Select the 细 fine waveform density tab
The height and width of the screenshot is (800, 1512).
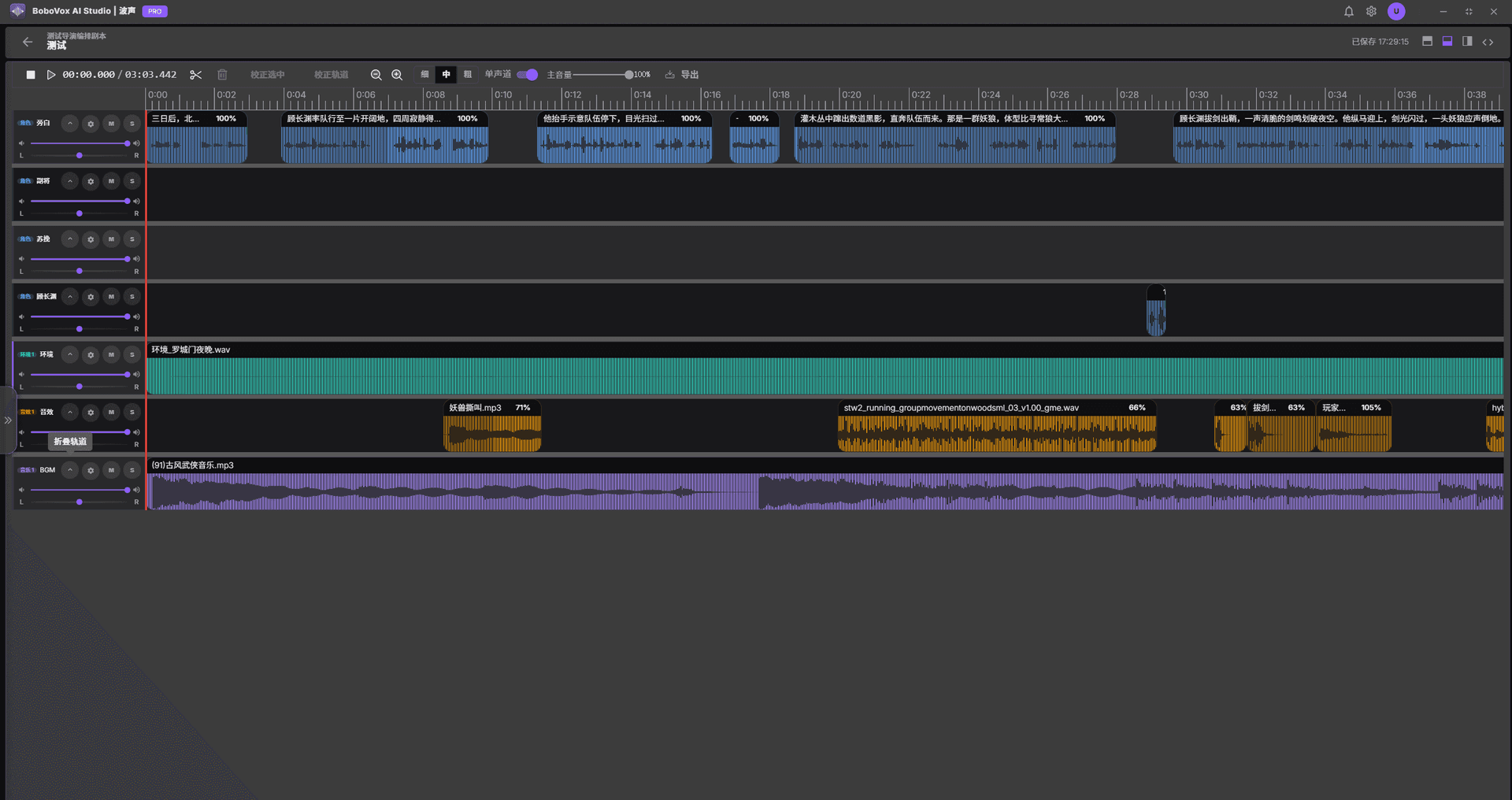pyautogui.click(x=424, y=75)
